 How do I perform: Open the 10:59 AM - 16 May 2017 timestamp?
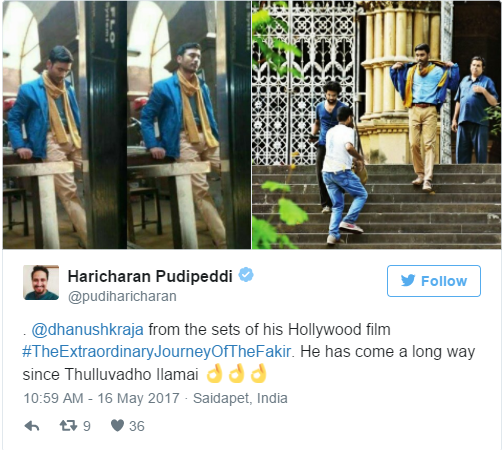coord(102,398)
